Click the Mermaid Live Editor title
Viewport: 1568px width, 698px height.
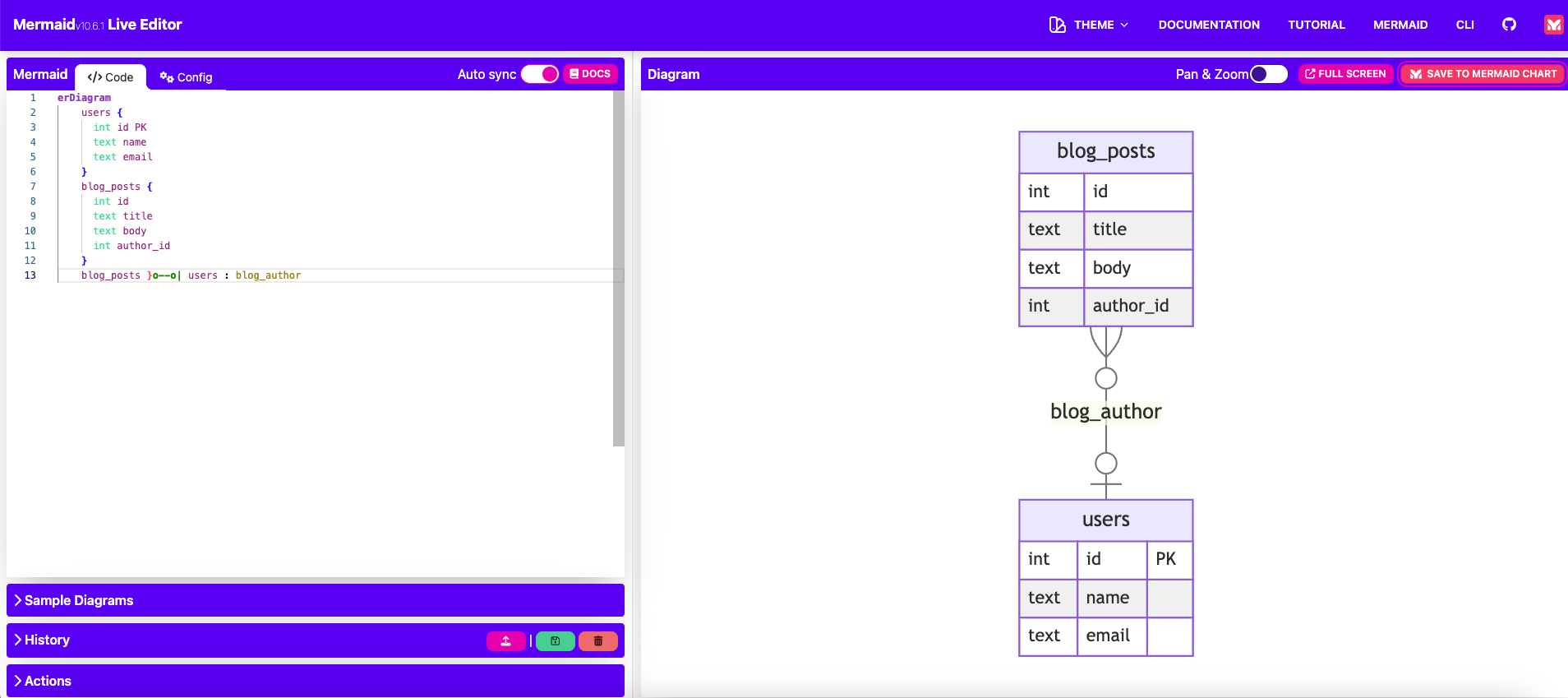pos(98,25)
